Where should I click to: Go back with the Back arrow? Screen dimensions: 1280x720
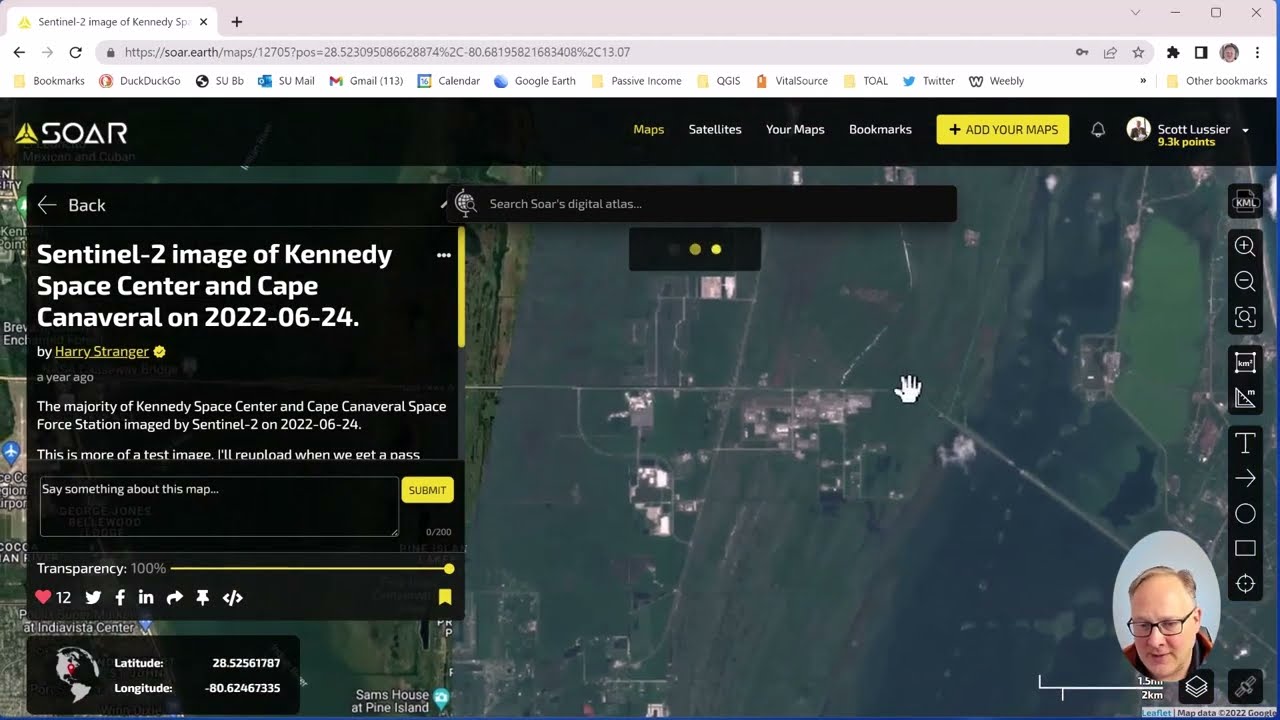pos(70,205)
